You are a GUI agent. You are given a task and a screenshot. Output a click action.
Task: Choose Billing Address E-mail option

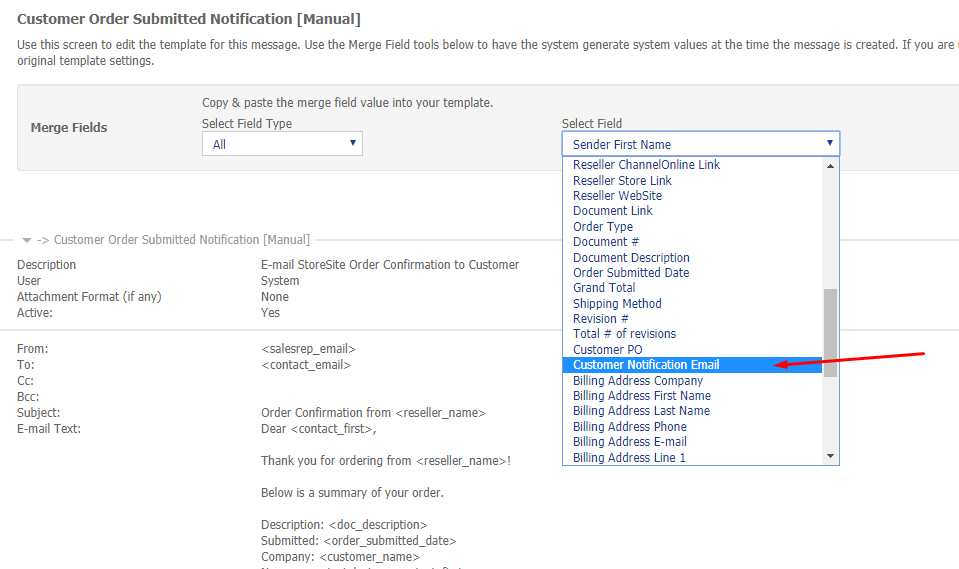[x=630, y=442]
